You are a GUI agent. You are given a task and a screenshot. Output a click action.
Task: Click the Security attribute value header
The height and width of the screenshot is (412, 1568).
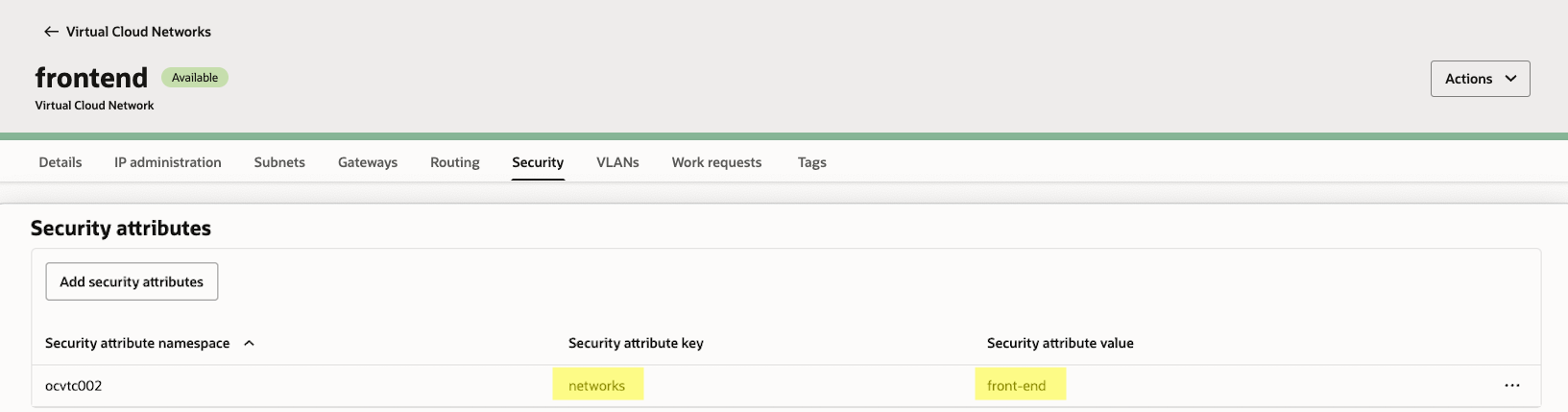(x=1060, y=343)
